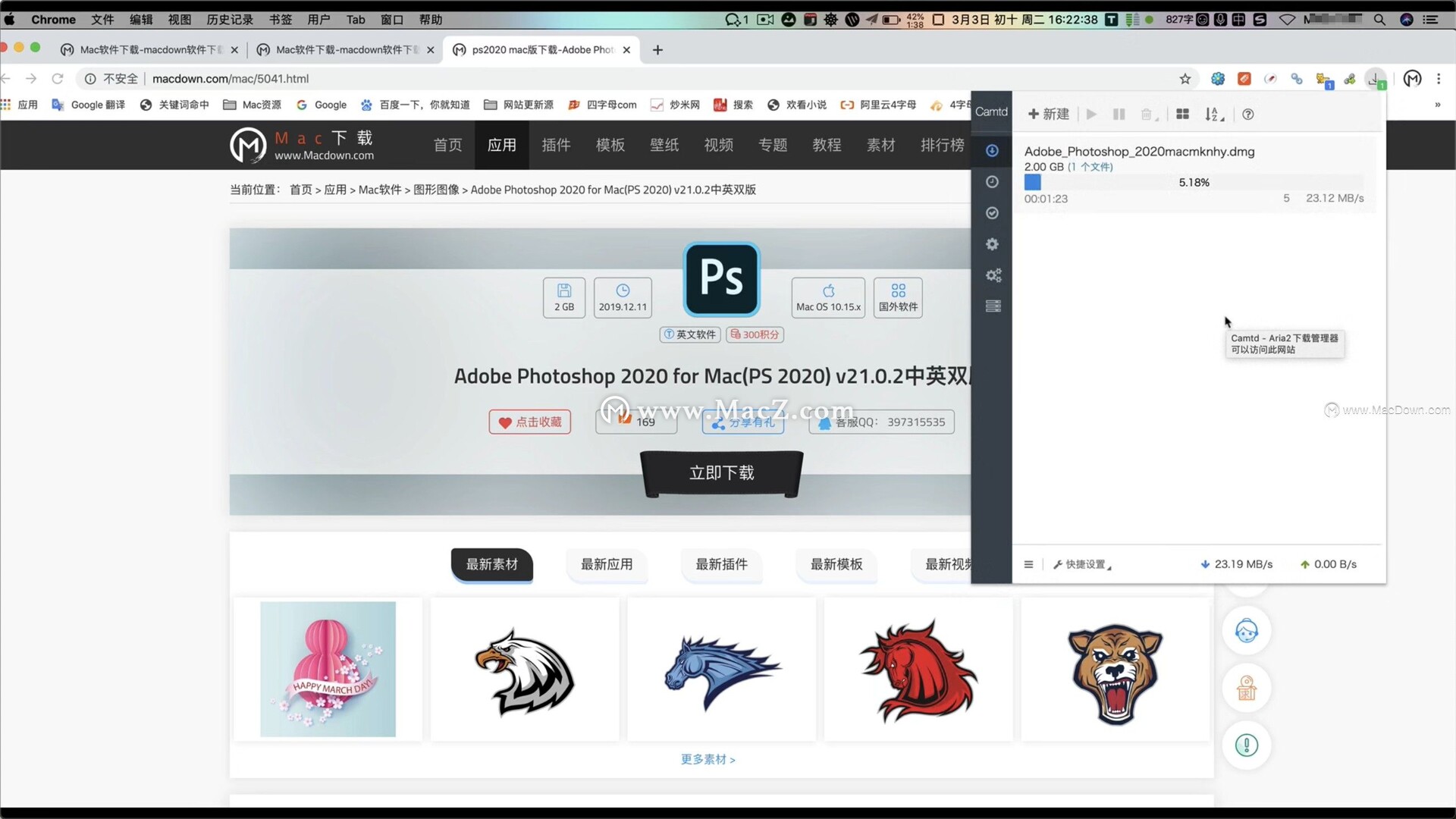Click the (1 个文件) file count link

[x=1090, y=167]
